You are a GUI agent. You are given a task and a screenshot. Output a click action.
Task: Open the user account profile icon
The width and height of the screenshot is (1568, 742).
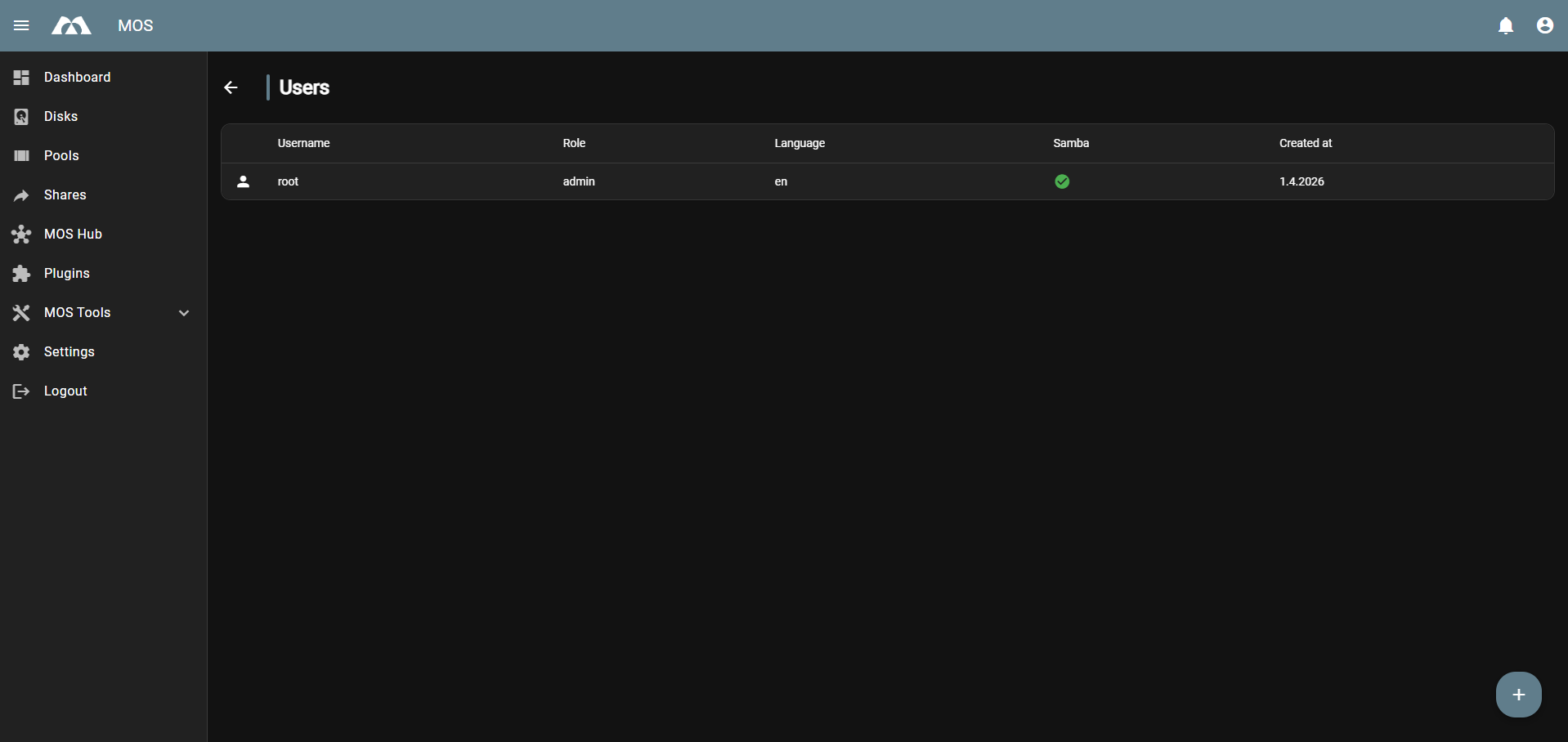pyautogui.click(x=1544, y=26)
